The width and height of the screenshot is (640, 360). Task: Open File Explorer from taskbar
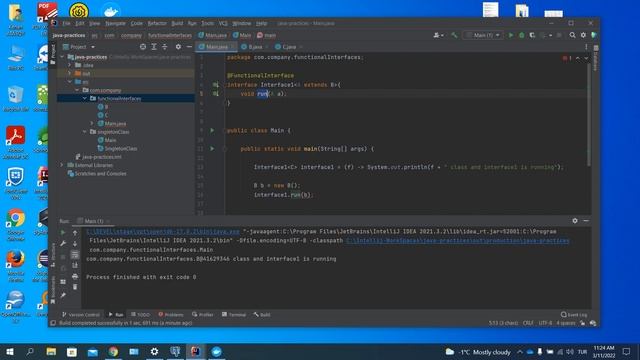click(51, 352)
